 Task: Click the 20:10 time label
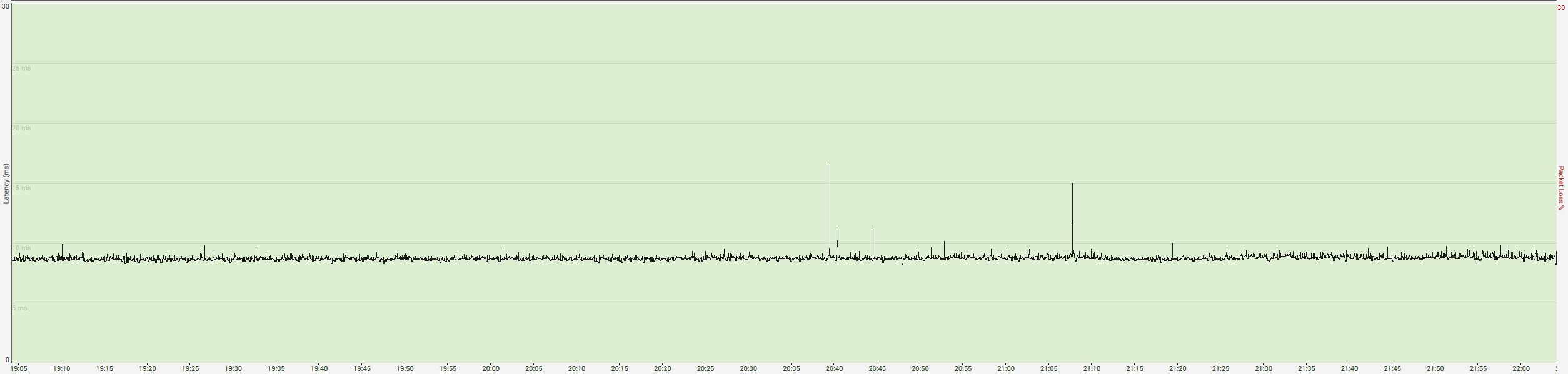pyautogui.click(x=576, y=368)
